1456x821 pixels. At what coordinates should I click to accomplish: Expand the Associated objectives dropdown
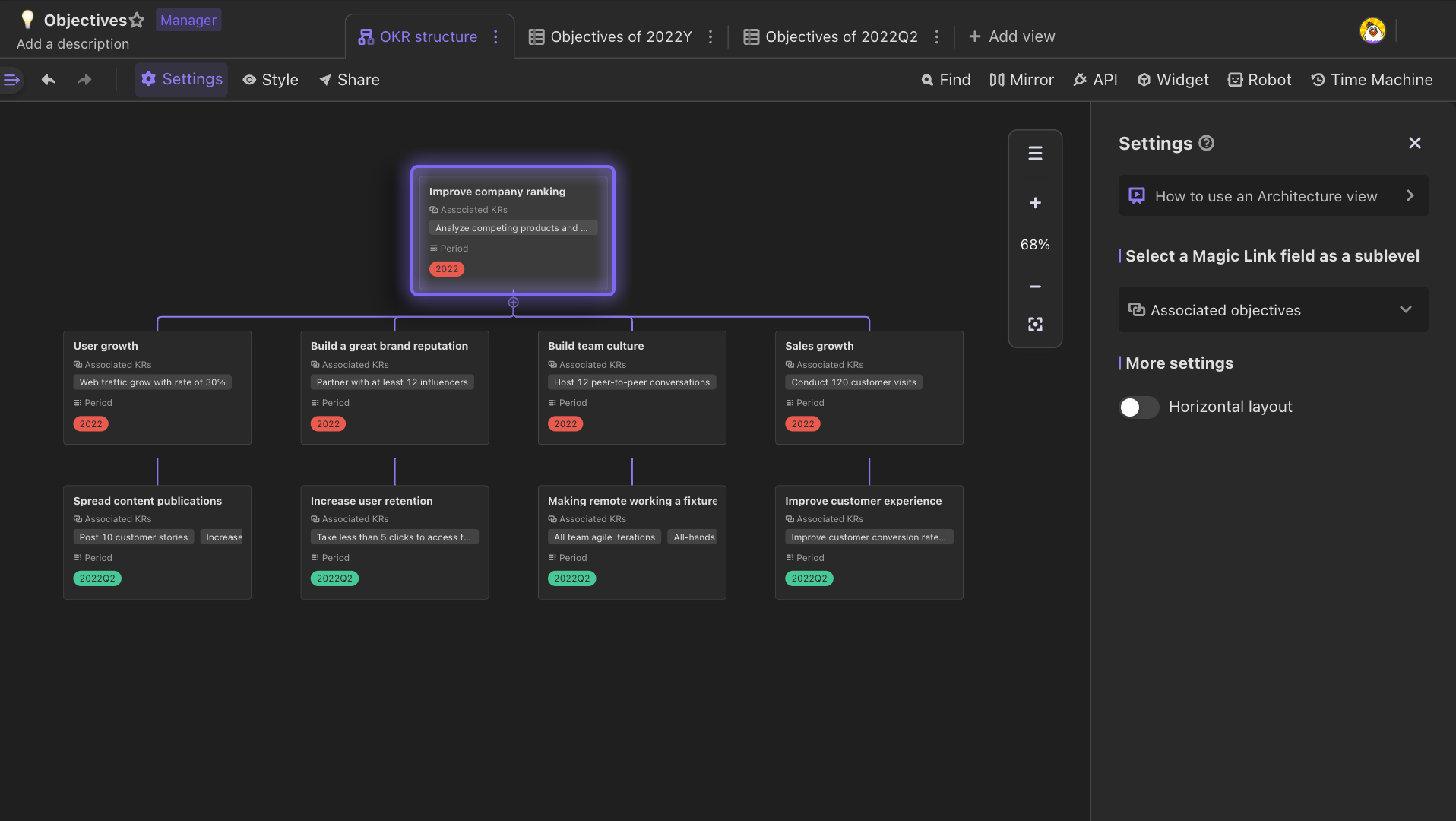(1273, 309)
